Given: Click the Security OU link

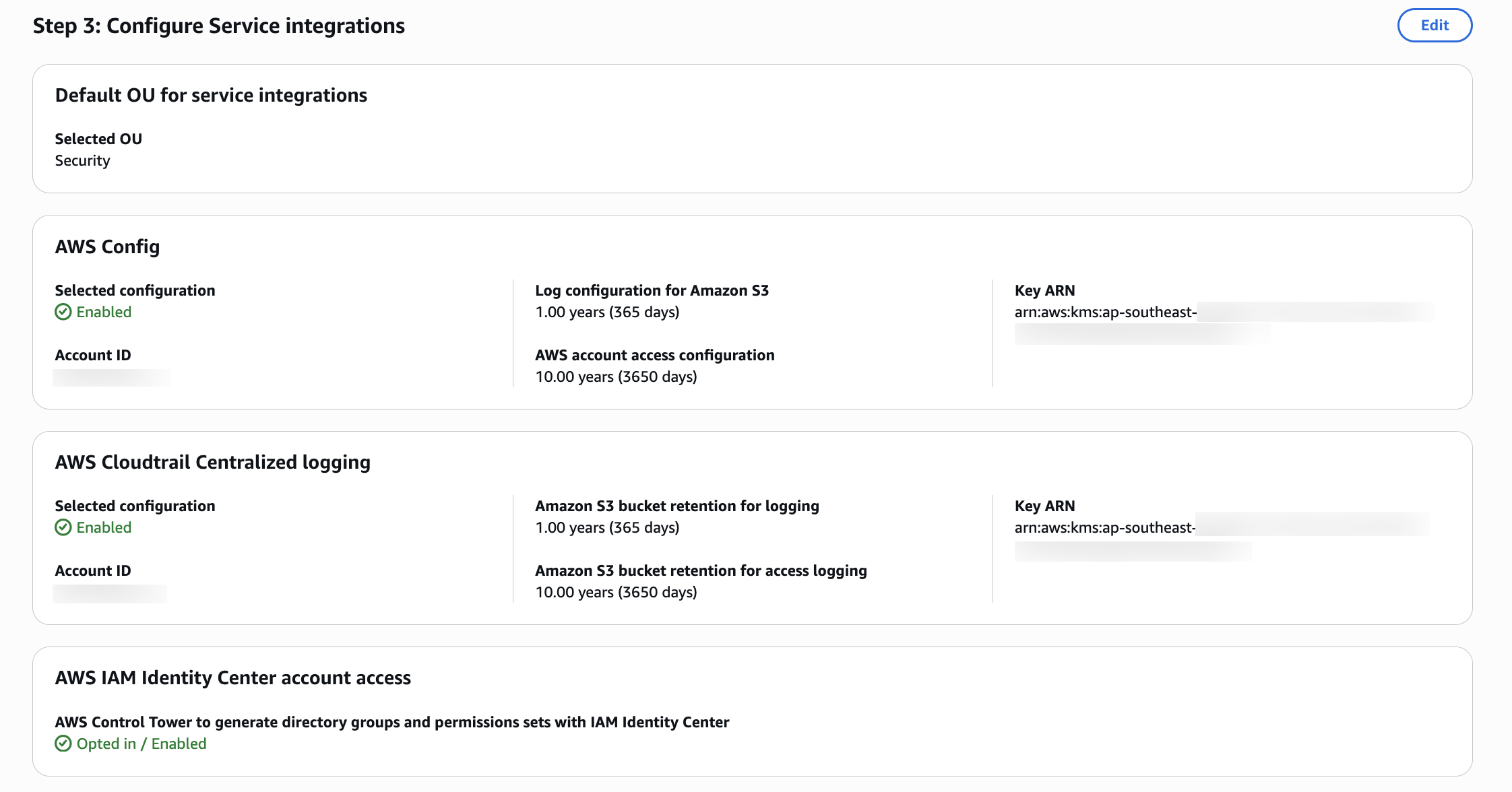Looking at the screenshot, I should [x=82, y=160].
